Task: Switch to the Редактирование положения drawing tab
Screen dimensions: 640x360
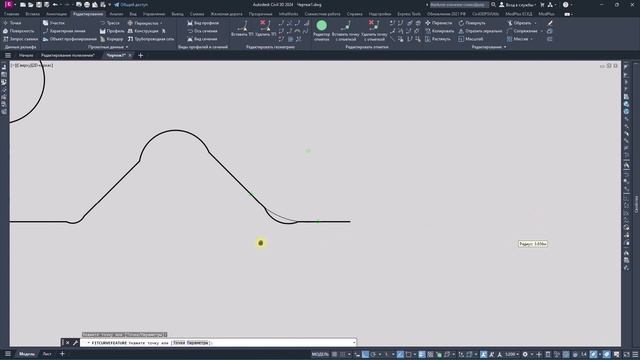Action: pos(68,55)
